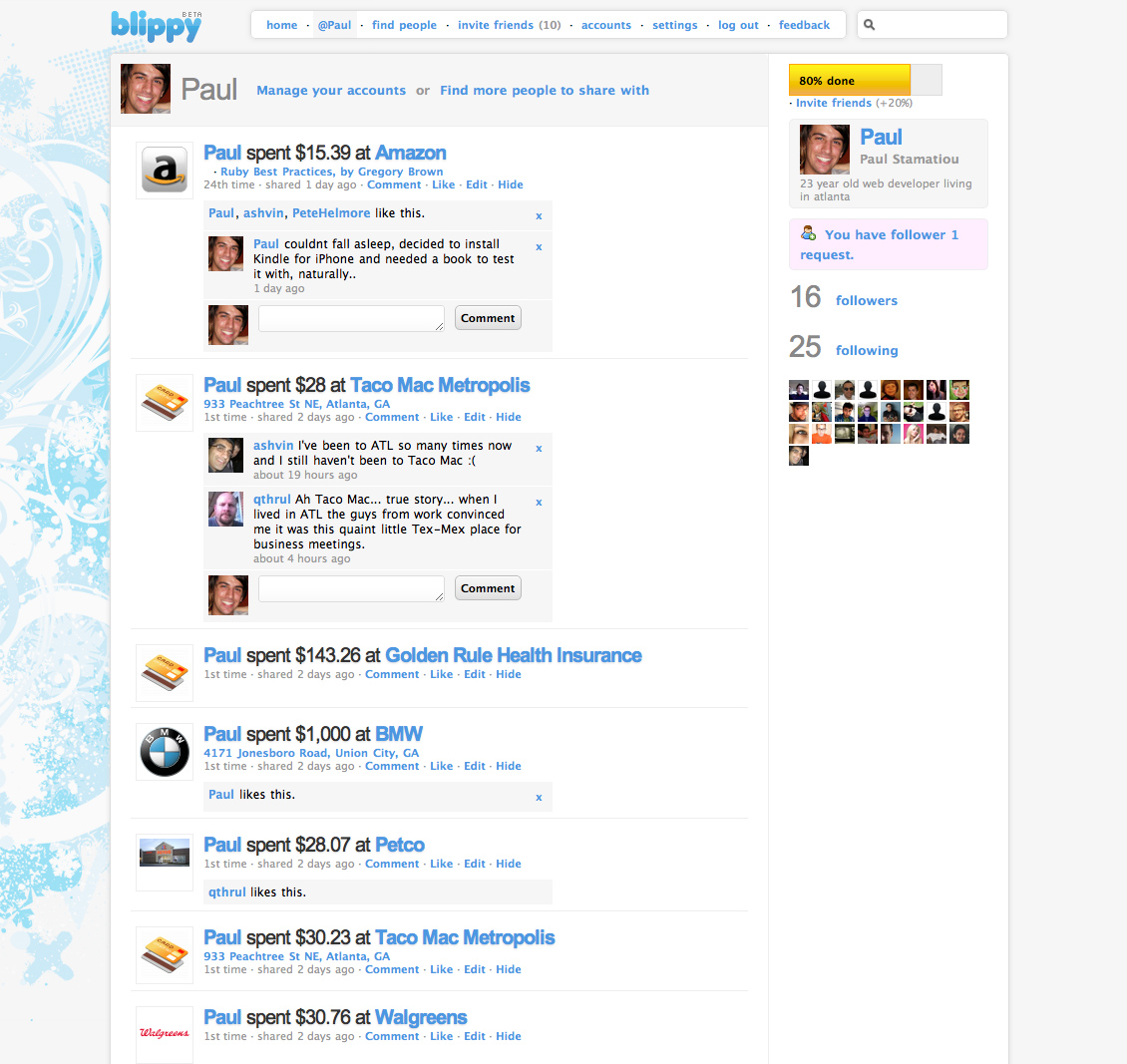Submit comment on the Amazon purchase
The image size is (1127, 1064).
[488, 318]
